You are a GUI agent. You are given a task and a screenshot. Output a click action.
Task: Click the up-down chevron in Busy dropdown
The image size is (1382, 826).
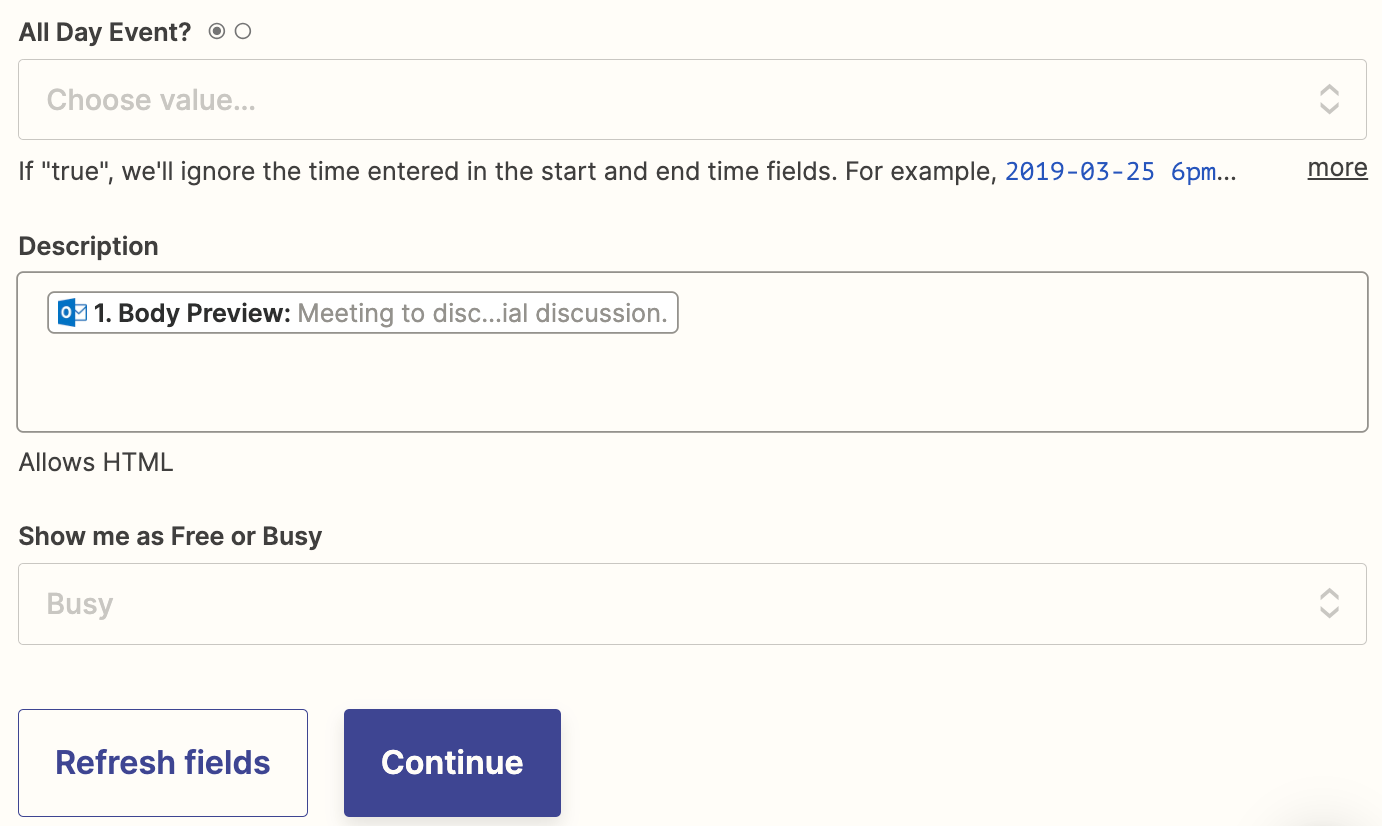(x=1329, y=603)
